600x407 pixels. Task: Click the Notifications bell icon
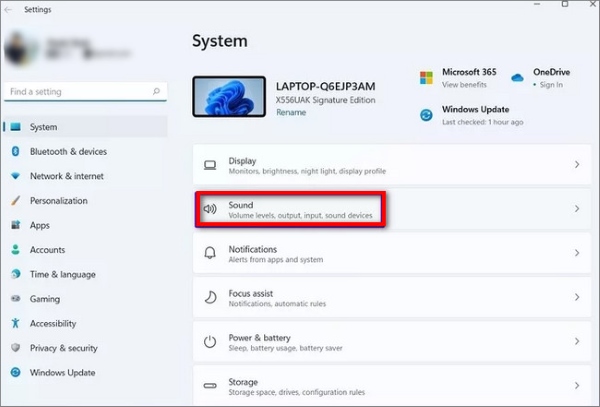(210, 253)
